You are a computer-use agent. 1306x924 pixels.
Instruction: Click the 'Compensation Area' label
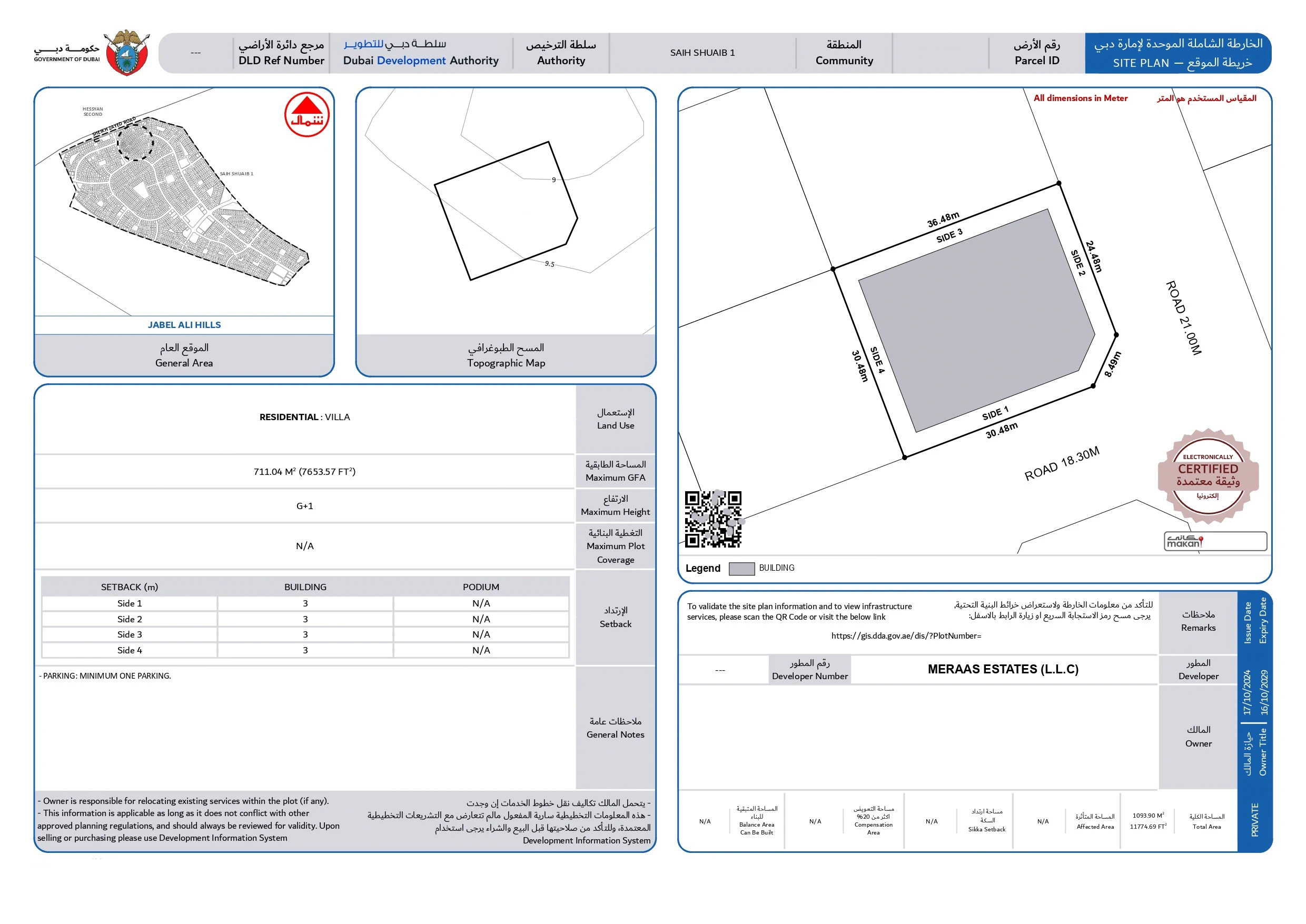click(873, 828)
